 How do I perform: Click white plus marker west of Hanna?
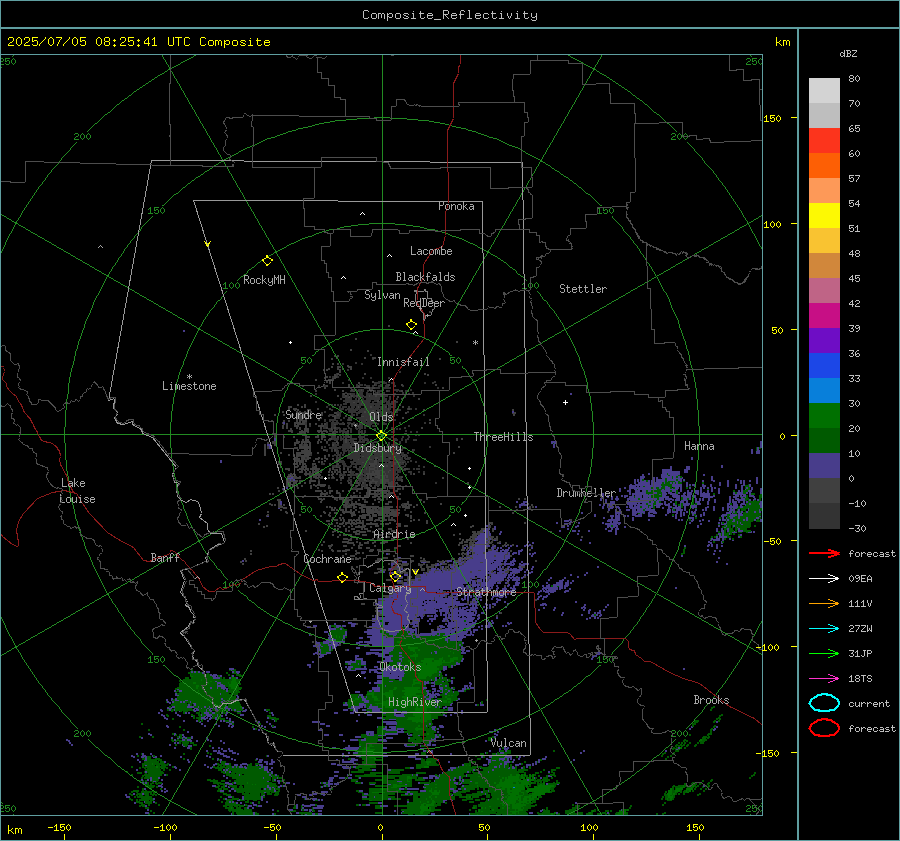pyautogui.click(x=565, y=402)
